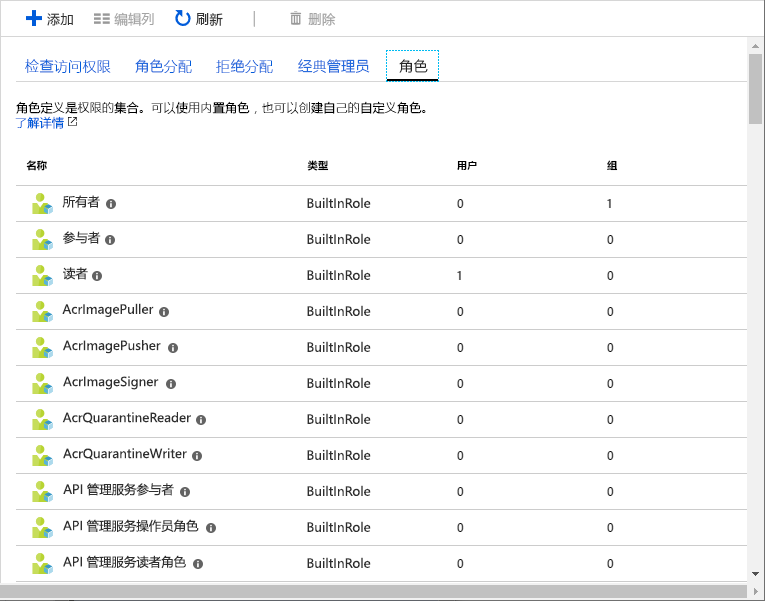Select the 所有者 role name

(x=81, y=202)
